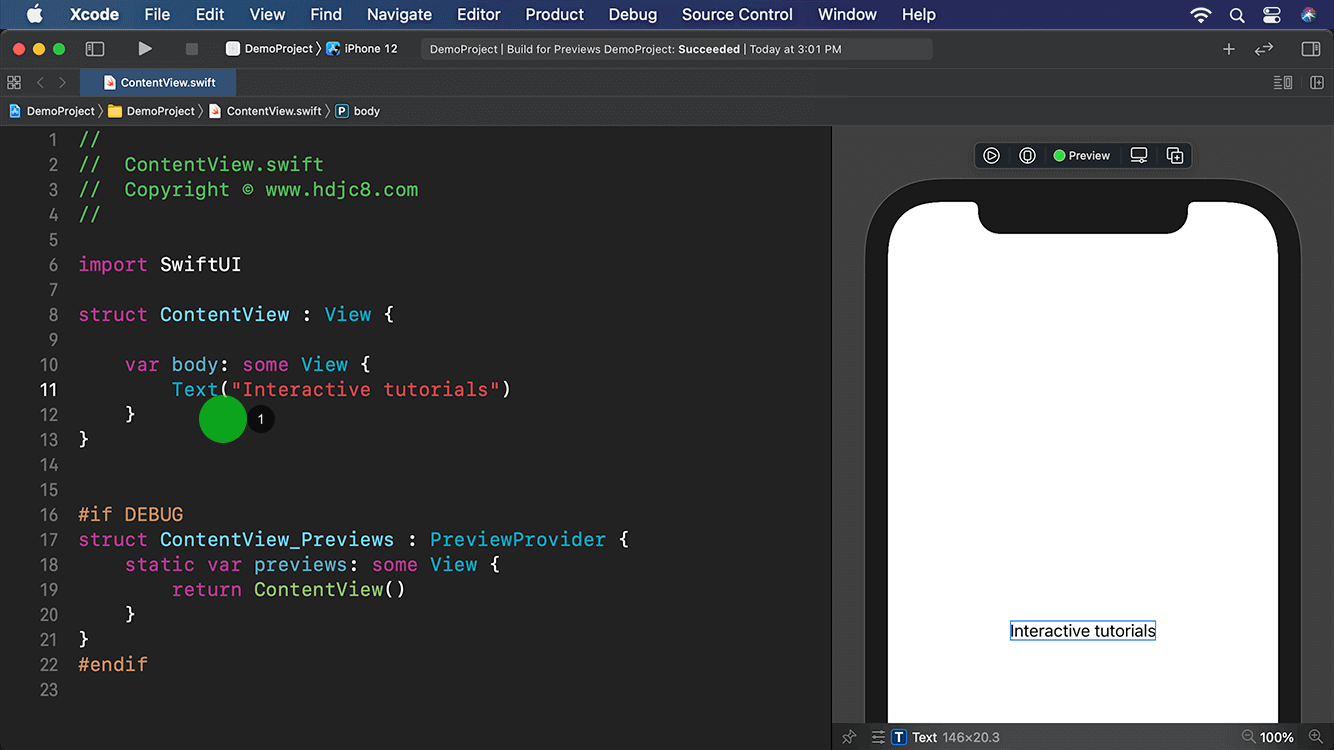Click ContentView_Previews struct name
The image size is (1334, 750).
pos(277,540)
